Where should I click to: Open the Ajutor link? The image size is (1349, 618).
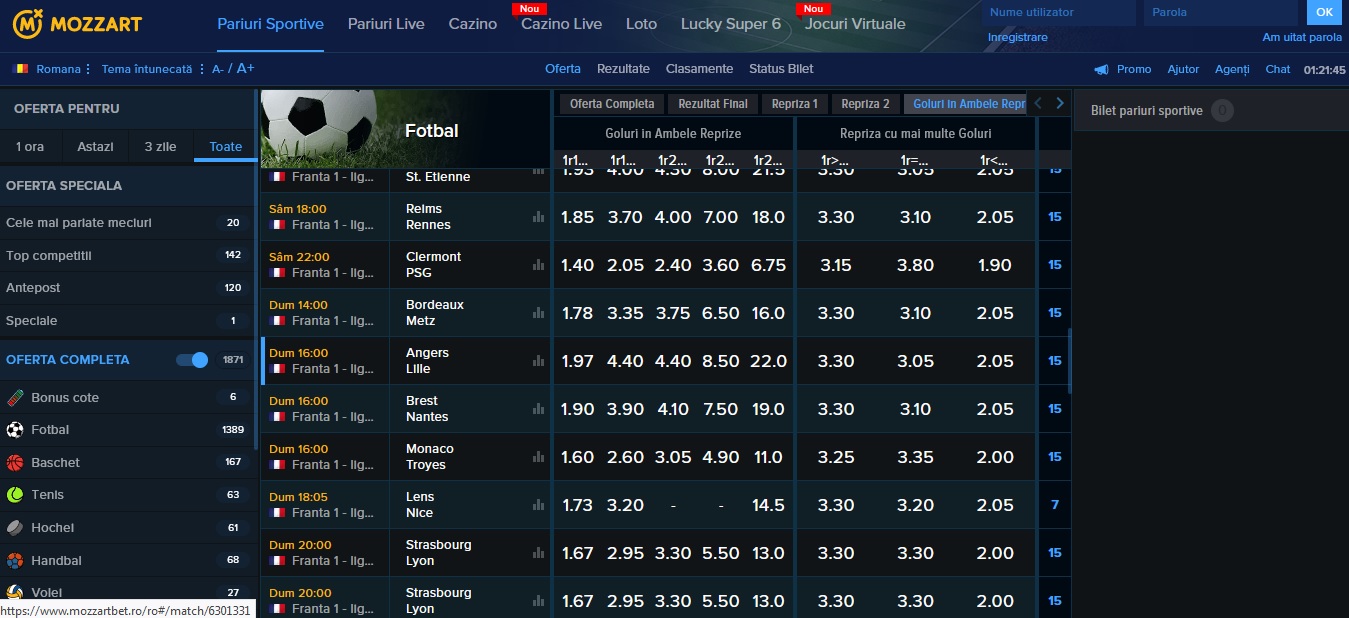click(x=1183, y=69)
